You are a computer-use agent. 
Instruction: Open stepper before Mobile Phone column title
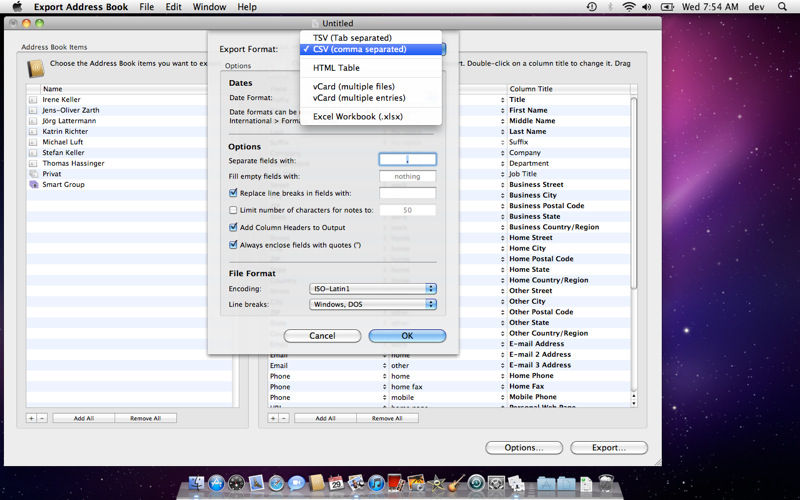point(503,397)
